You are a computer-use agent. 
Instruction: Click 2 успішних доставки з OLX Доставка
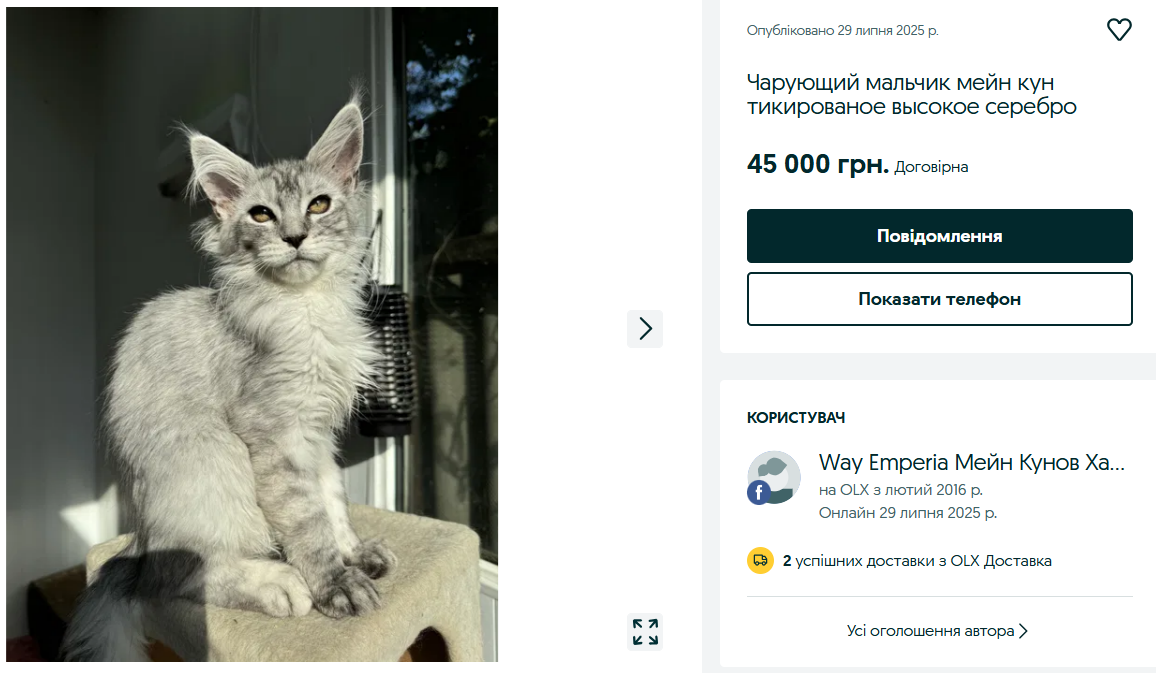916,561
